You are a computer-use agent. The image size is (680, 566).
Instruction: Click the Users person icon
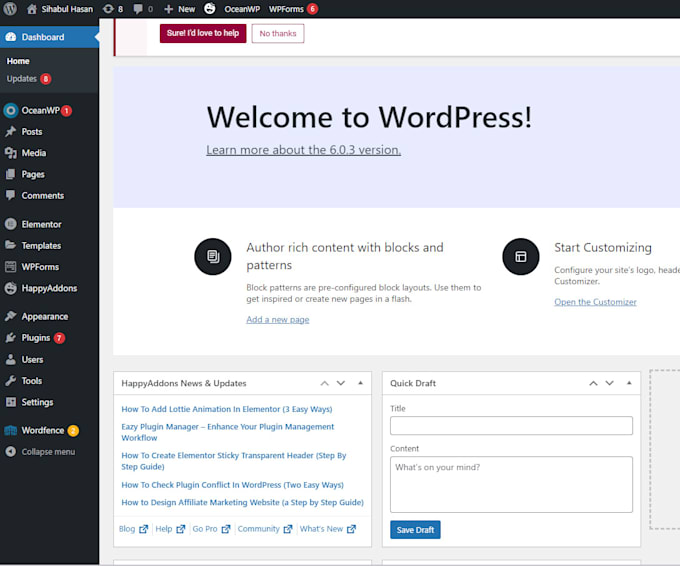tap(11, 359)
